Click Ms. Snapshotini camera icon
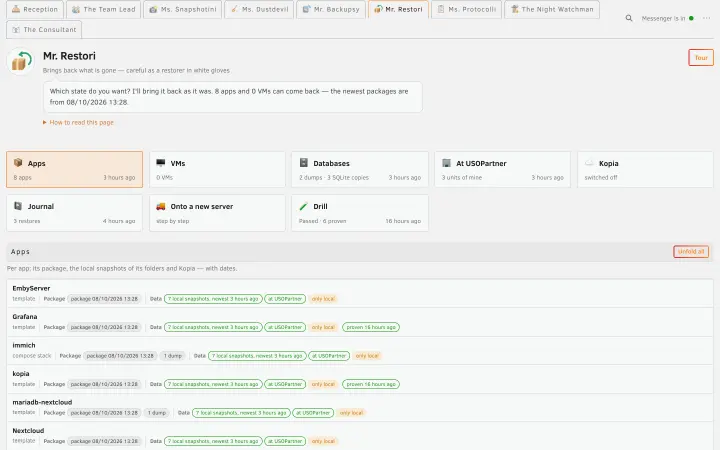 click(x=153, y=9)
